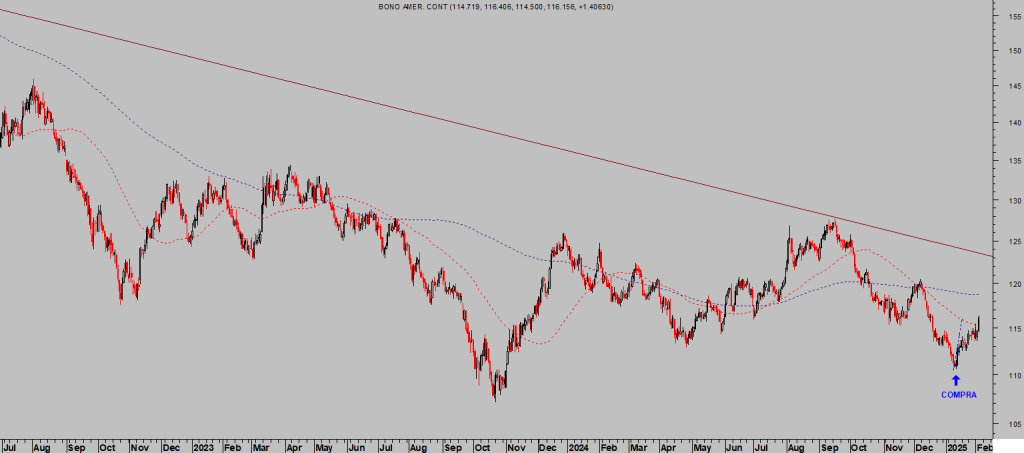Click the 150 price level on axis

pos(1011,50)
